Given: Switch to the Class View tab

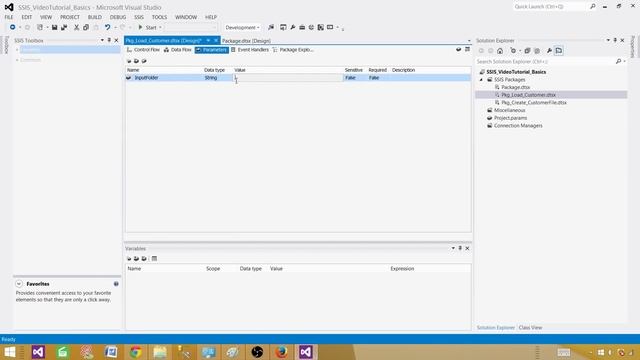Looking at the screenshot, I should (x=530, y=327).
